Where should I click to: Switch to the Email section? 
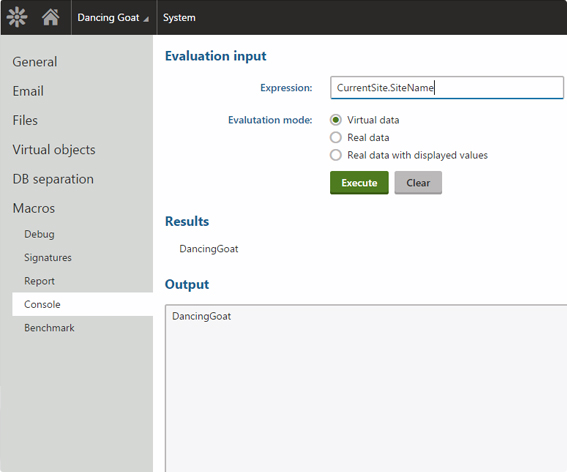pyautogui.click(x=28, y=91)
